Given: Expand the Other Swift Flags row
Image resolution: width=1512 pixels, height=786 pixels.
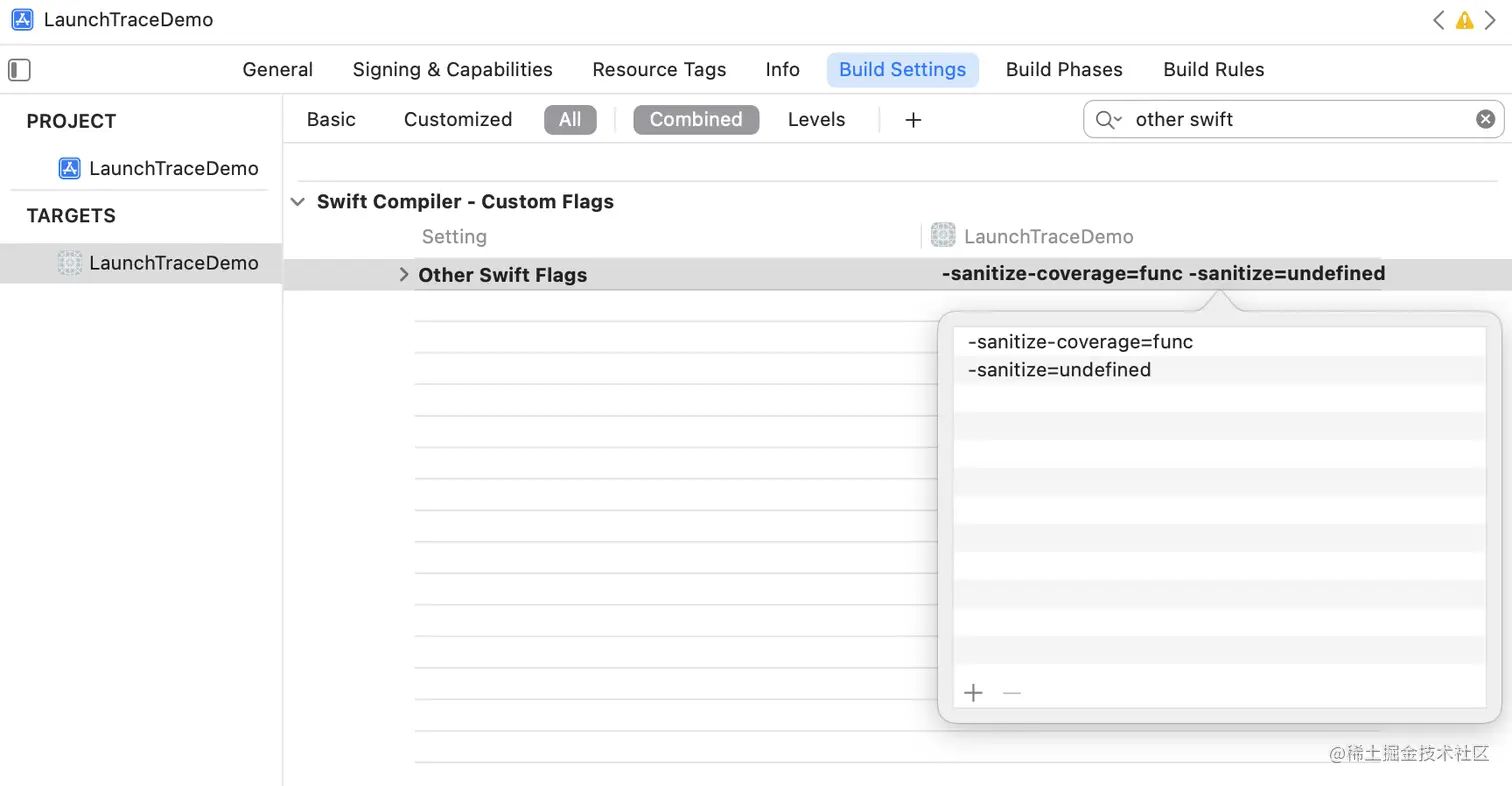Looking at the screenshot, I should click(404, 275).
